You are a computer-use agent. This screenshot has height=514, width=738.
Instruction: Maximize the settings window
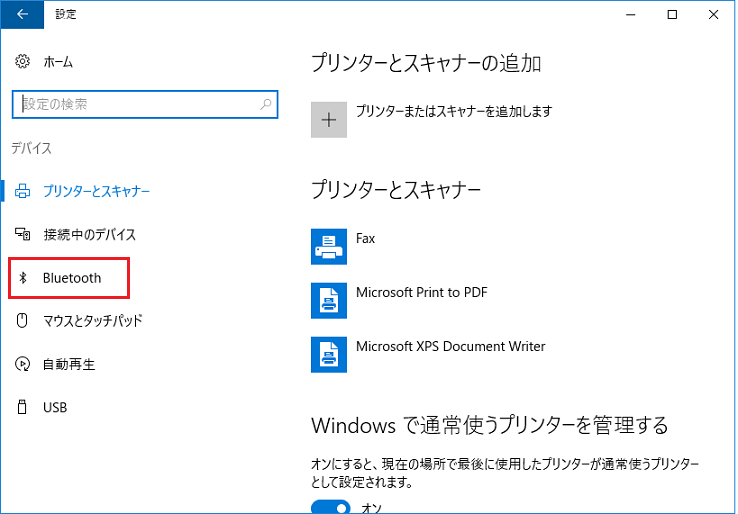672,15
